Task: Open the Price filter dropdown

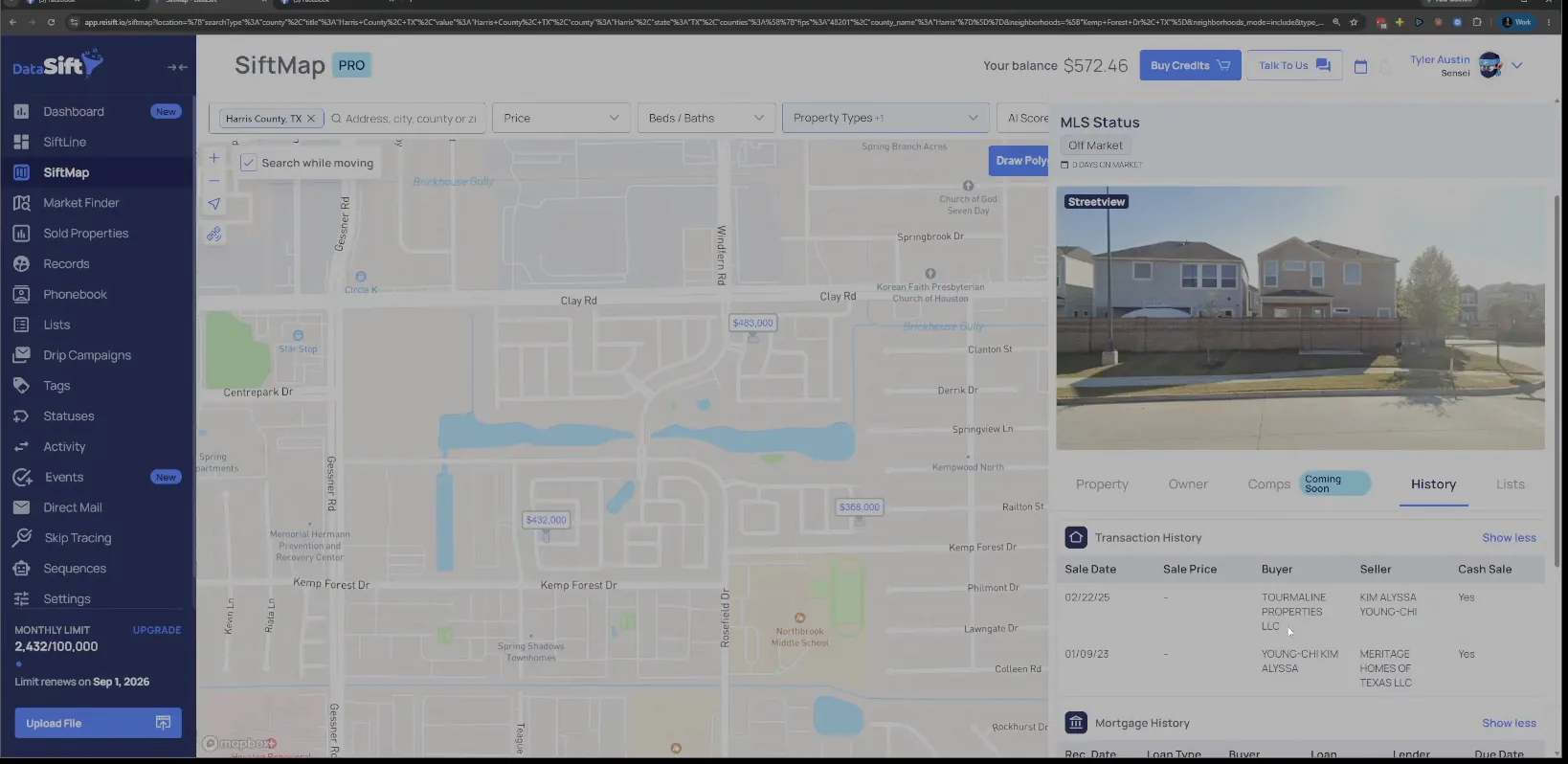Action: pos(561,118)
